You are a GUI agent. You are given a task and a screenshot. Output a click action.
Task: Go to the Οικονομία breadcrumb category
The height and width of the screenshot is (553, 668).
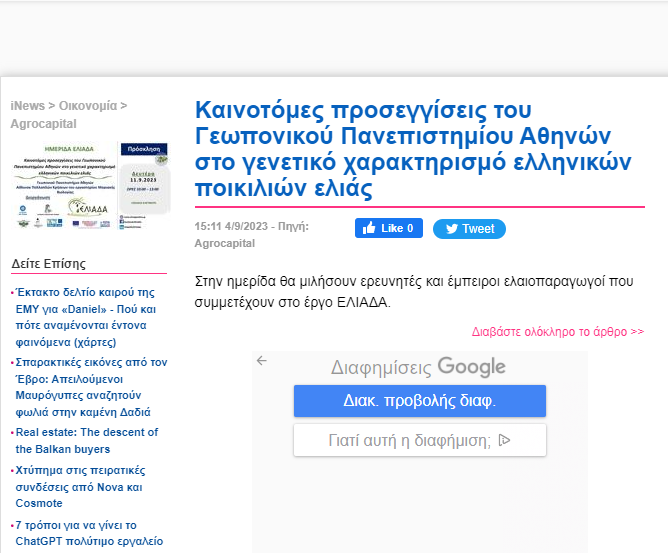point(87,106)
